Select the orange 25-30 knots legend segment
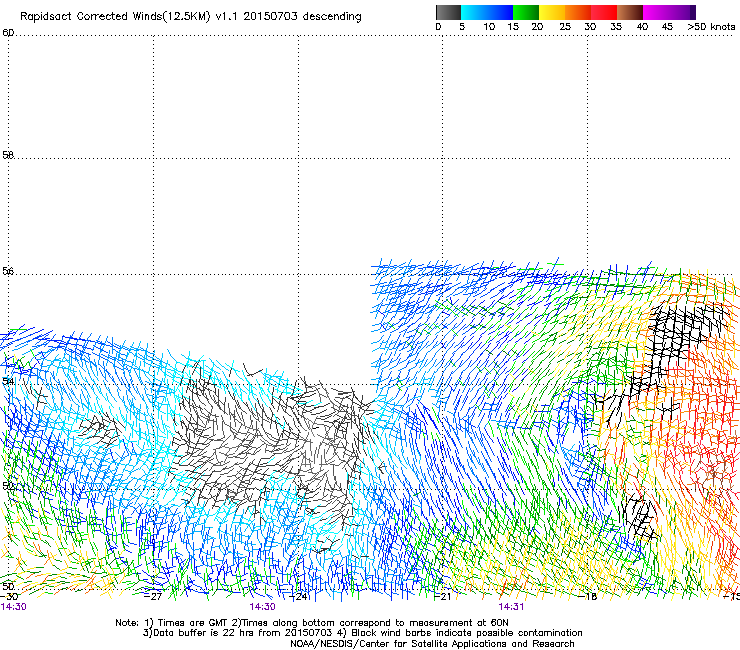 pyautogui.click(x=578, y=12)
